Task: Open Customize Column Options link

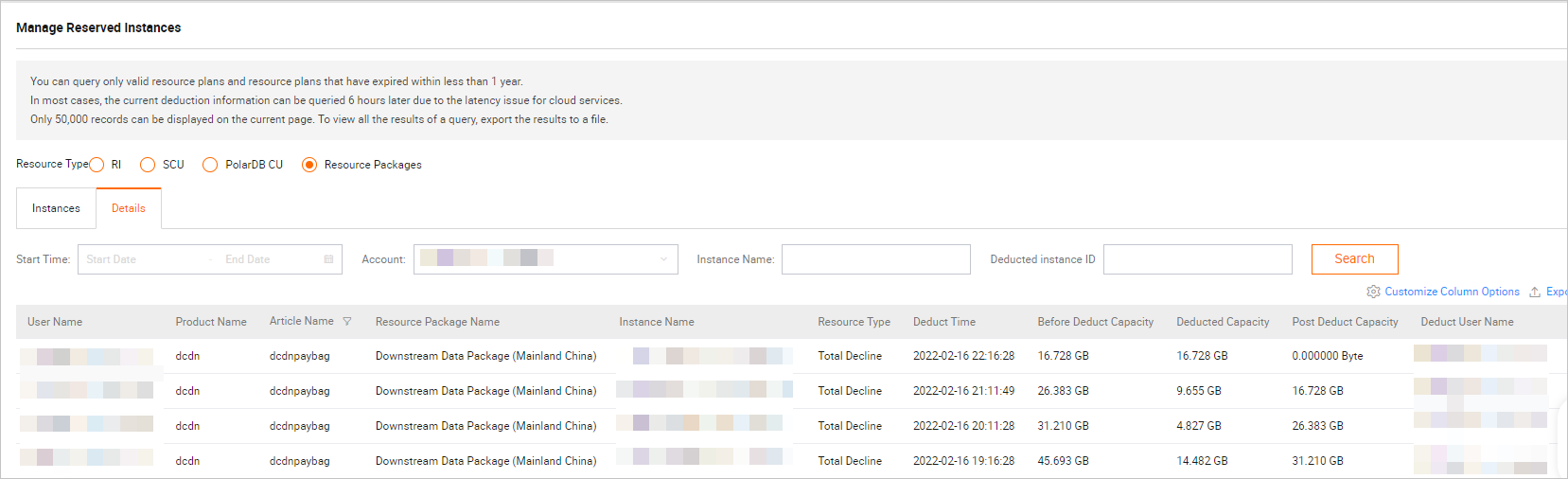Action: pyautogui.click(x=1452, y=292)
